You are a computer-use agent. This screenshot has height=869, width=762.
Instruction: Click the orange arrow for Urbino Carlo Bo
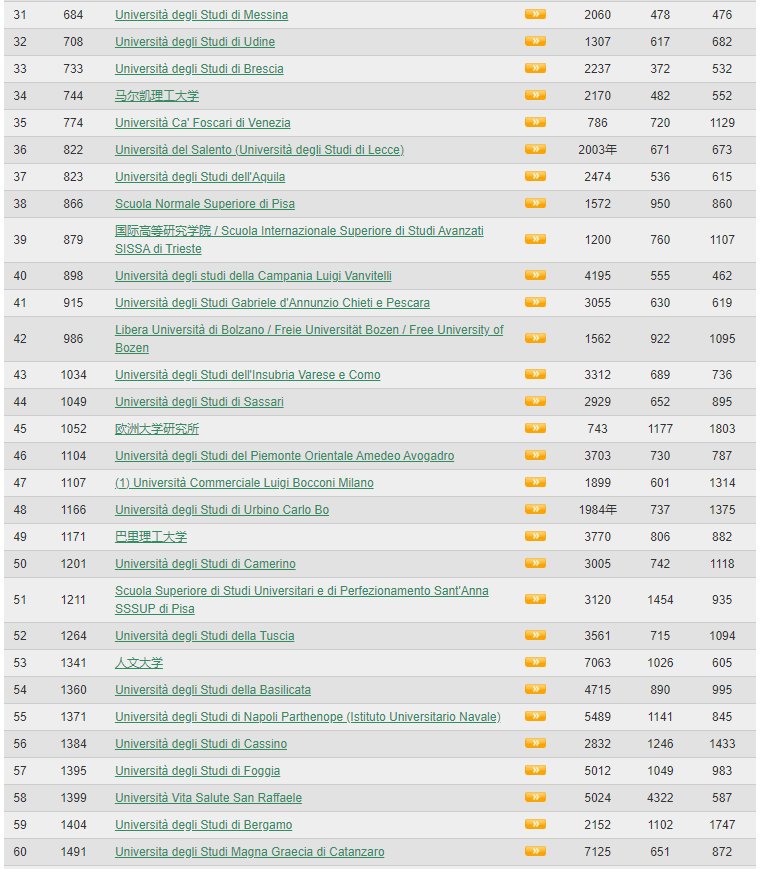click(535, 509)
